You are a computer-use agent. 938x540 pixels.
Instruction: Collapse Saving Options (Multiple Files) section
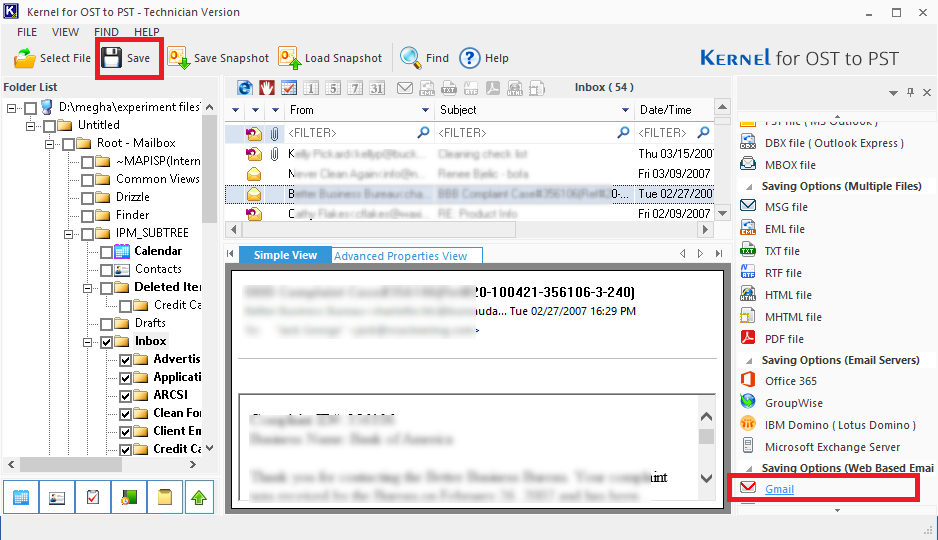click(748, 187)
